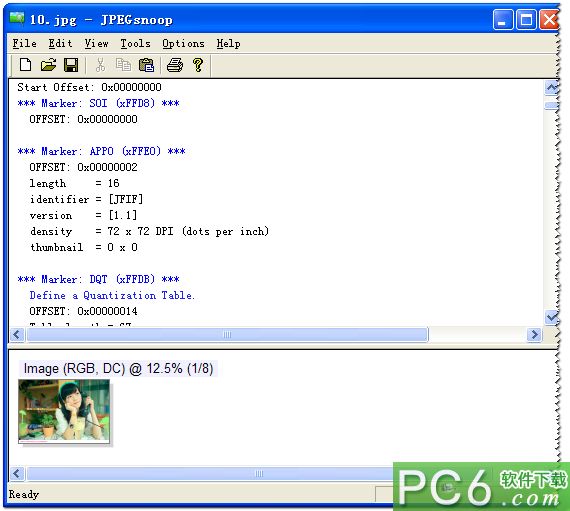Viewport: 570px width, 511px height.
Task: Click the image pane horizontal scrollbar thumb
Action: coord(210,474)
